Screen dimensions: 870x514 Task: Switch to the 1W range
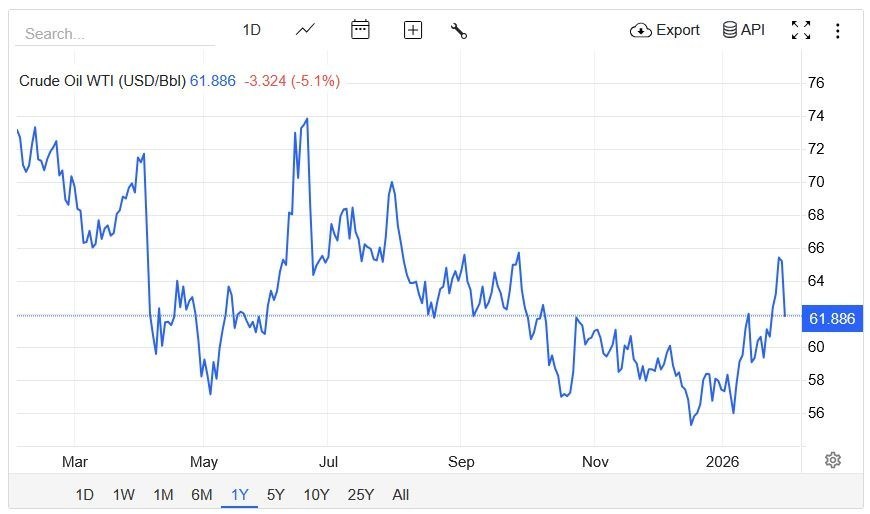[x=124, y=494]
